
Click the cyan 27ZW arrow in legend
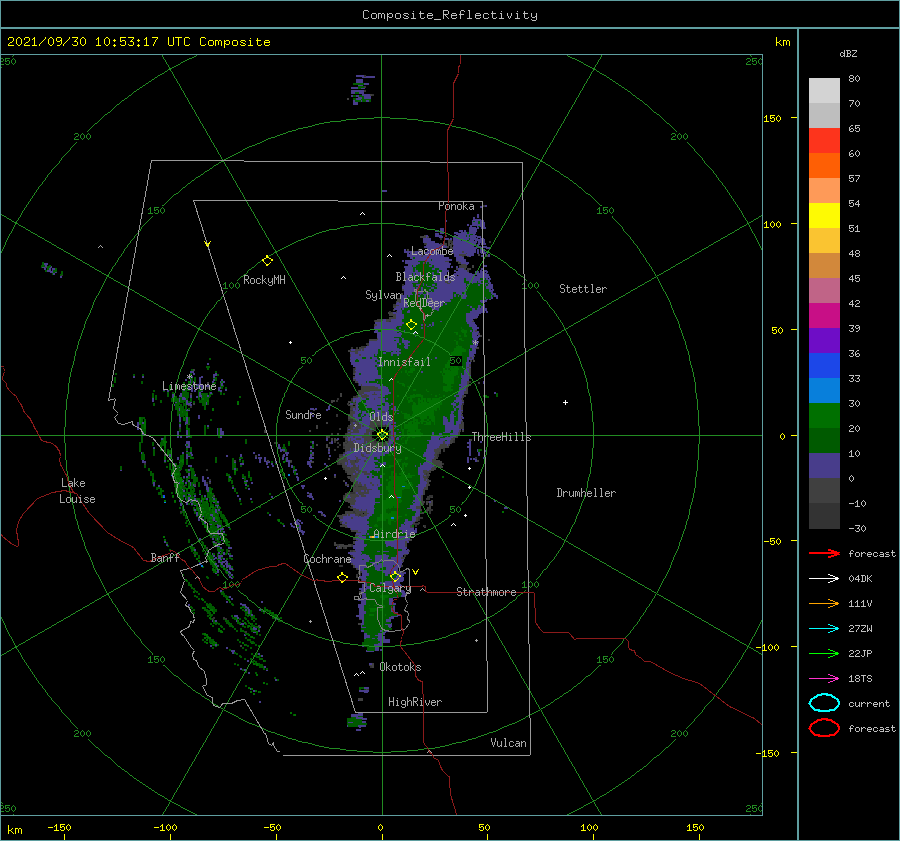pos(824,629)
